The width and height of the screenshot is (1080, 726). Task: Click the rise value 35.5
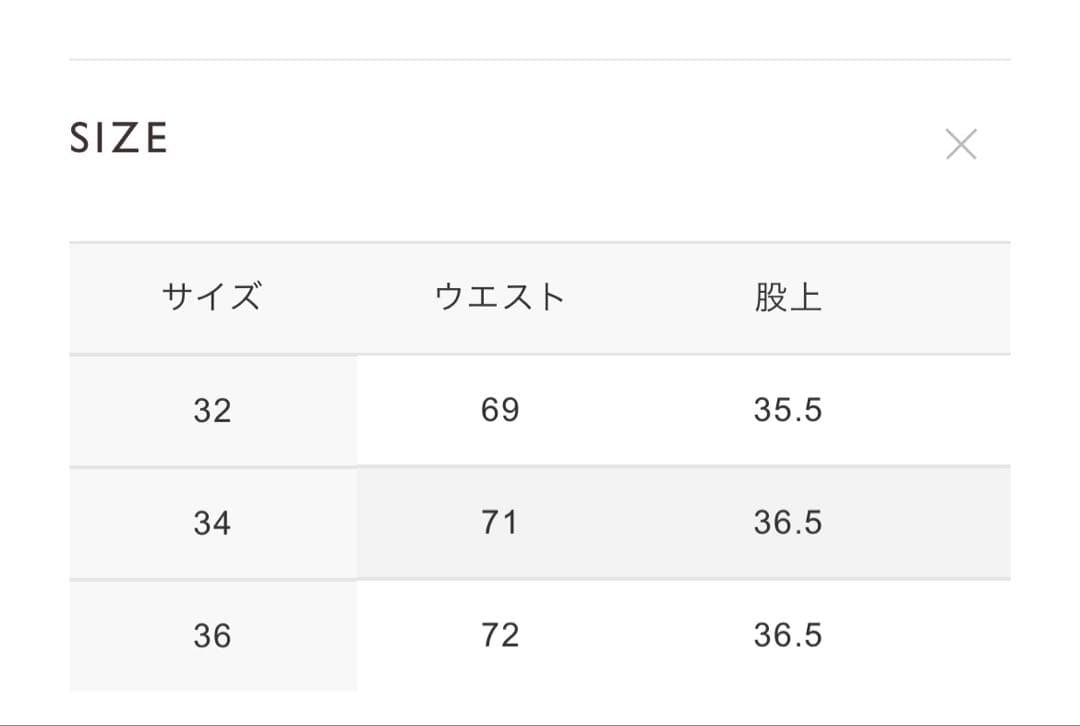tap(789, 409)
